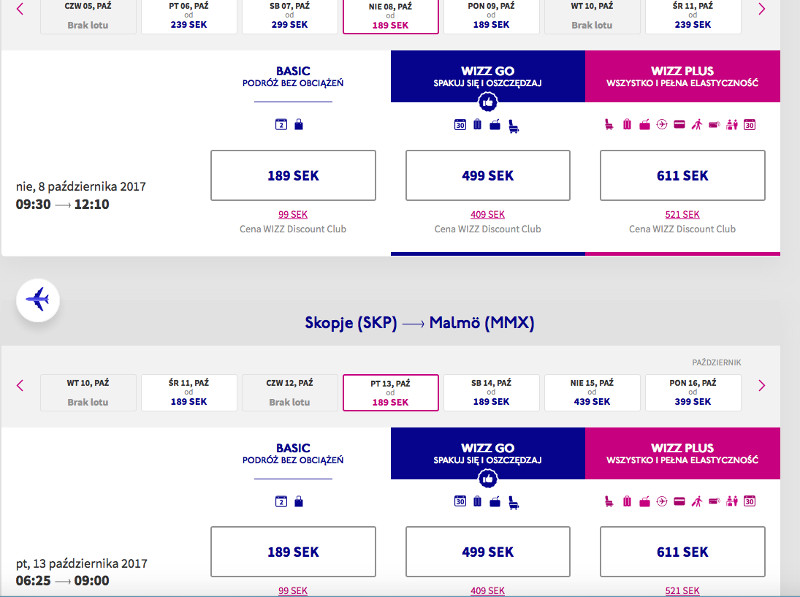Select the PT 06, PAŹ date tab
The image size is (800, 597).
(x=189, y=16)
